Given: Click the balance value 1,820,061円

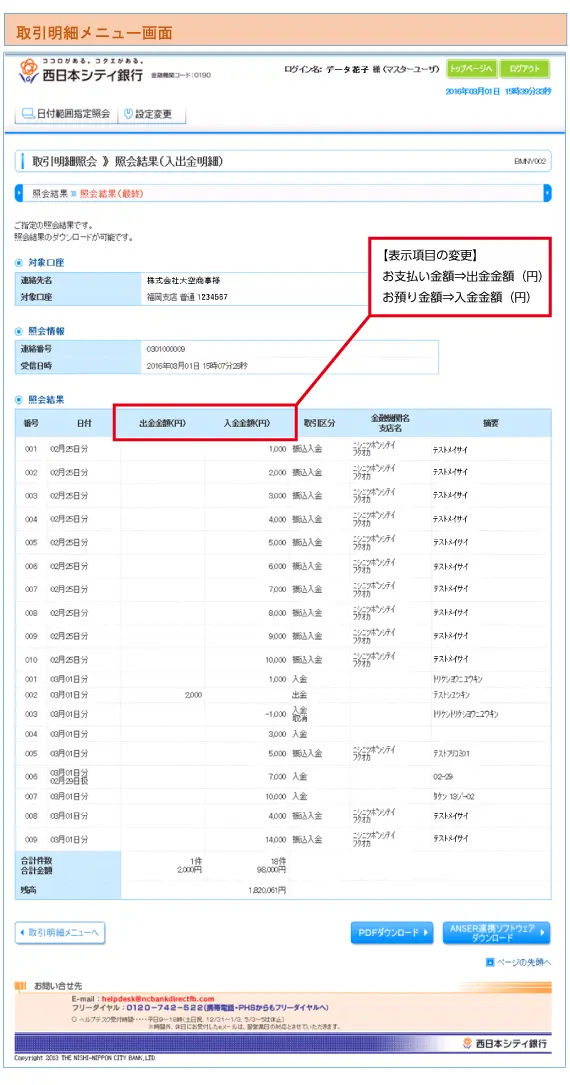Looking at the screenshot, I should [266, 890].
